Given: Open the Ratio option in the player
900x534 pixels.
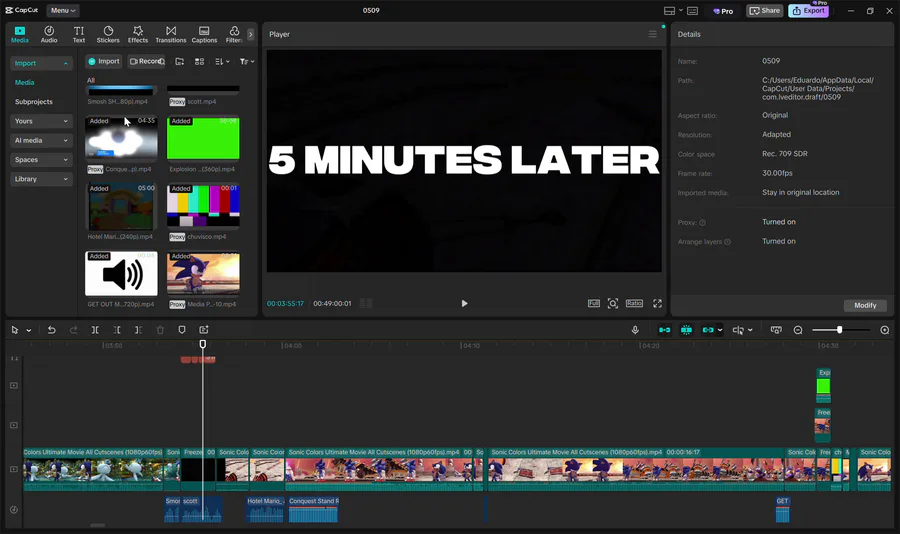Looking at the screenshot, I should pos(634,303).
